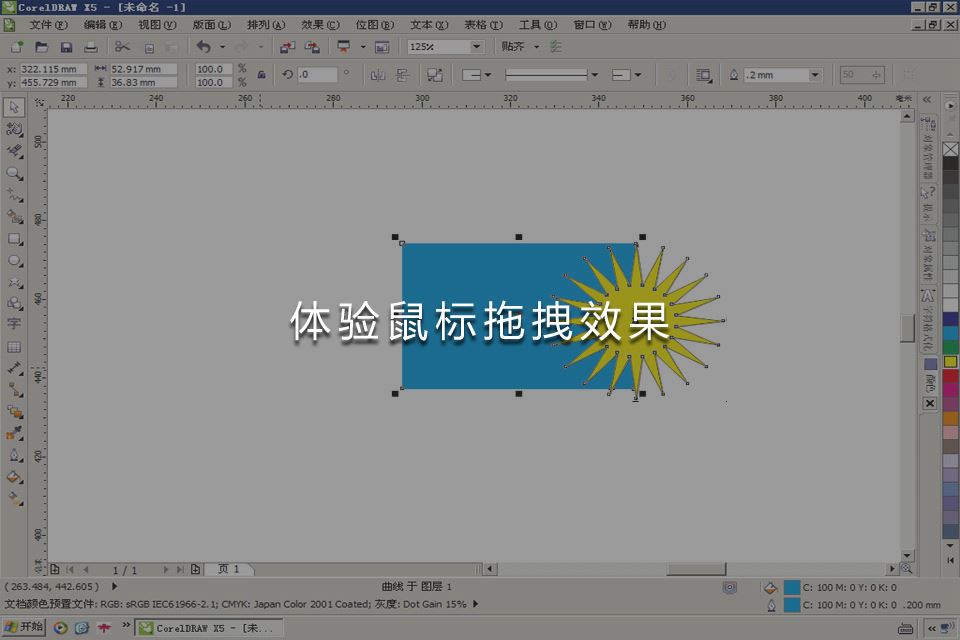Click the object width 52.917 mm field
The width and height of the screenshot is (960, 640).
point(143,69)
